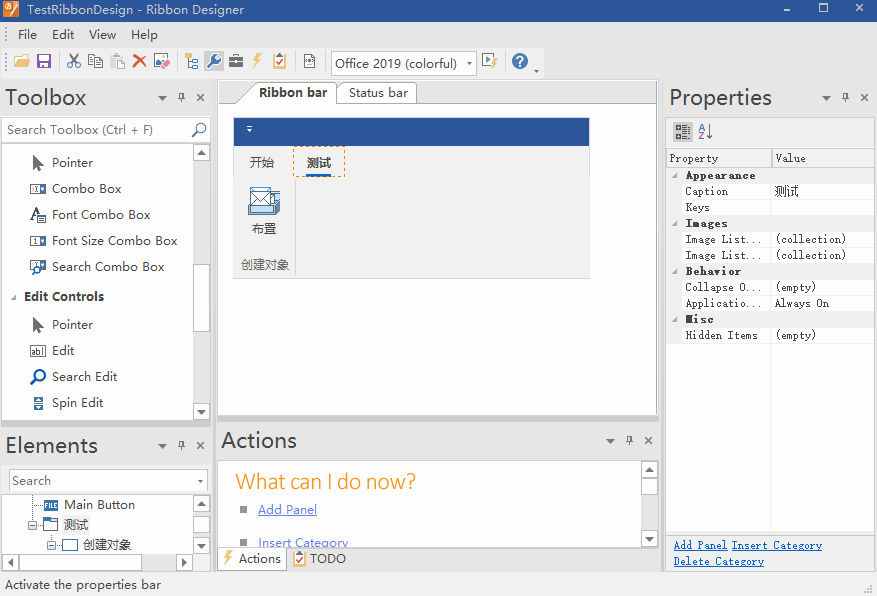Screen dimensions: 877x596
Task: Click the Cut scissors icon
Action: [x=74, y=62]
